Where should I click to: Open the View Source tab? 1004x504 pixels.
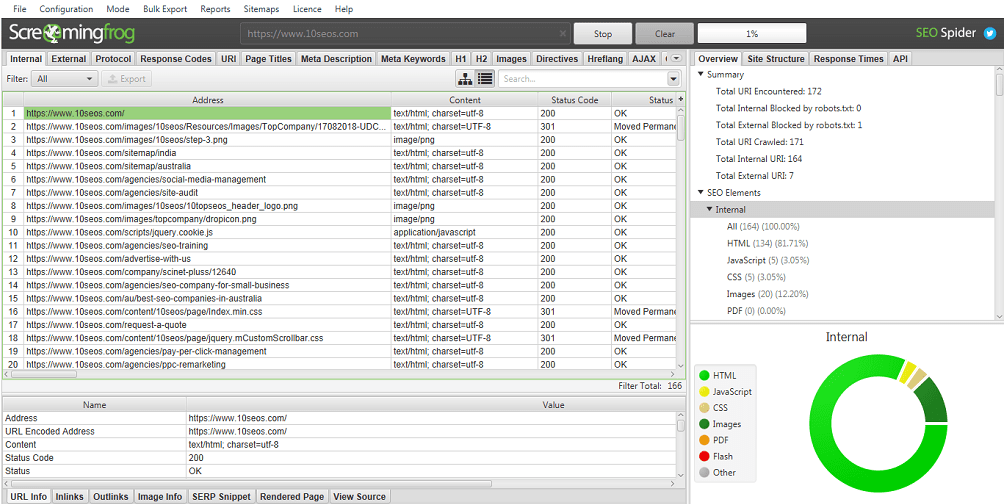(359, 496)
